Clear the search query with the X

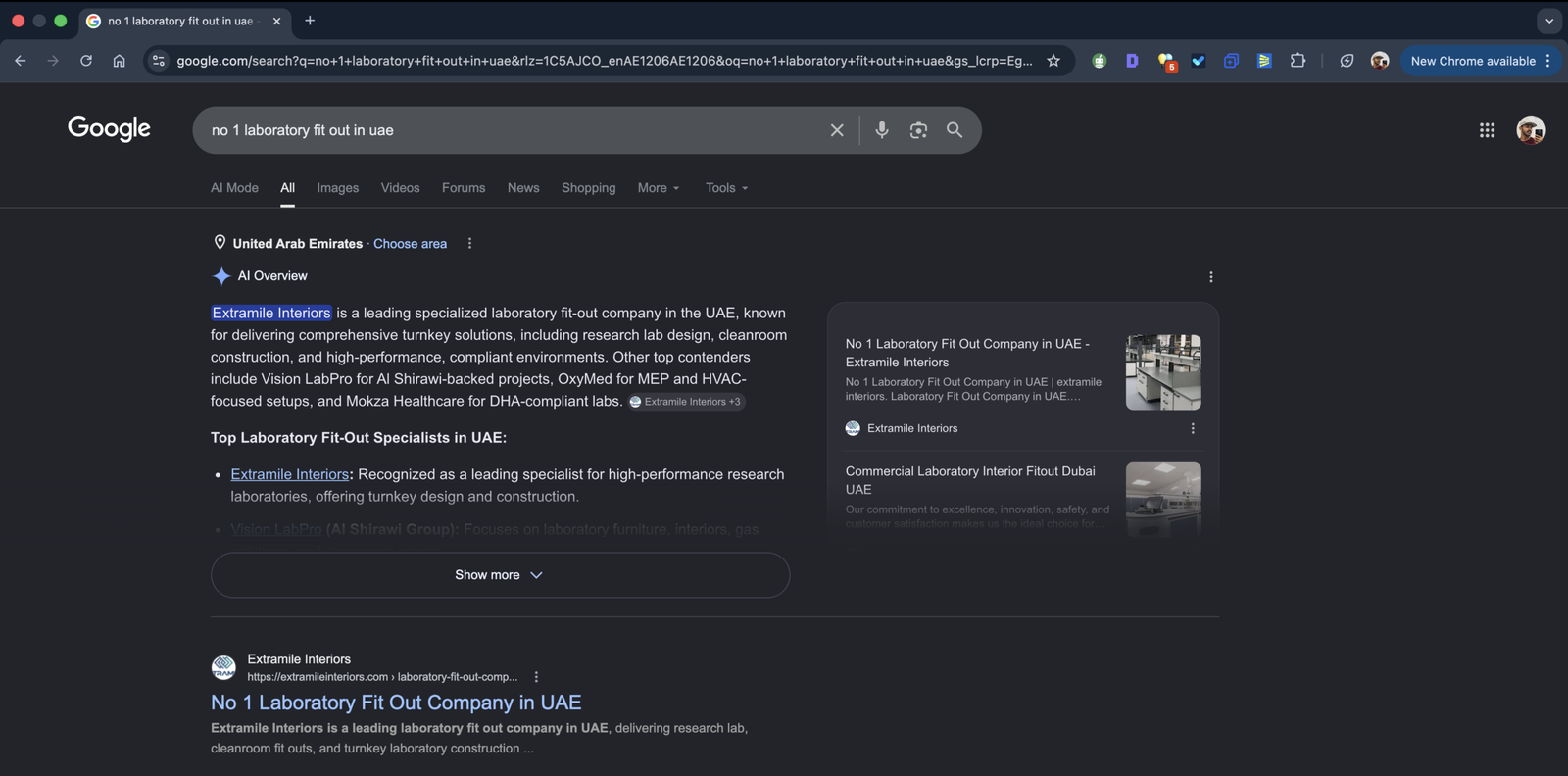click(837, 130)
